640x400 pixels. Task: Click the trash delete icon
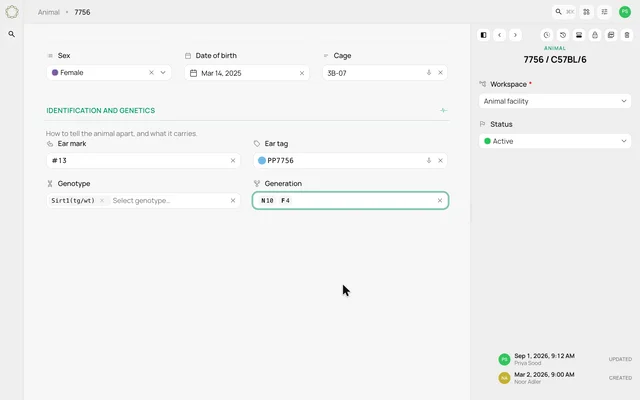click(627, 35)
